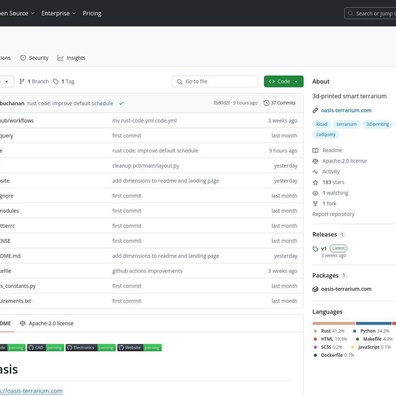Click the Readme book icon

315,150
